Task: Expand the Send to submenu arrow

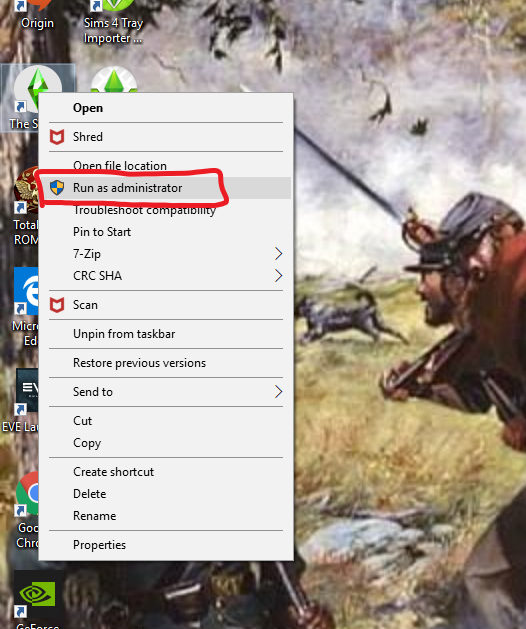Action: click(x=278, y=392)
